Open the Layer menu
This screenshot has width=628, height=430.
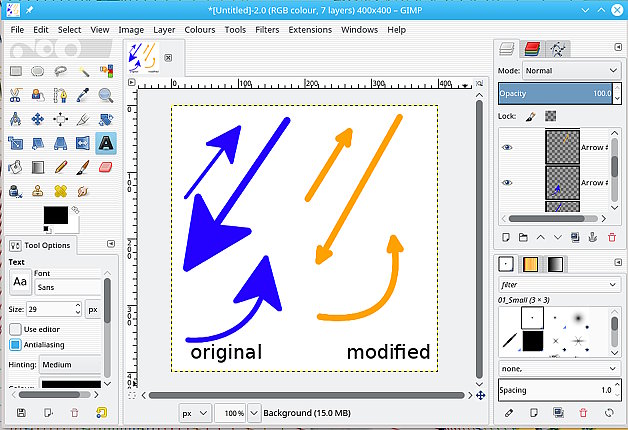(164, 30)
